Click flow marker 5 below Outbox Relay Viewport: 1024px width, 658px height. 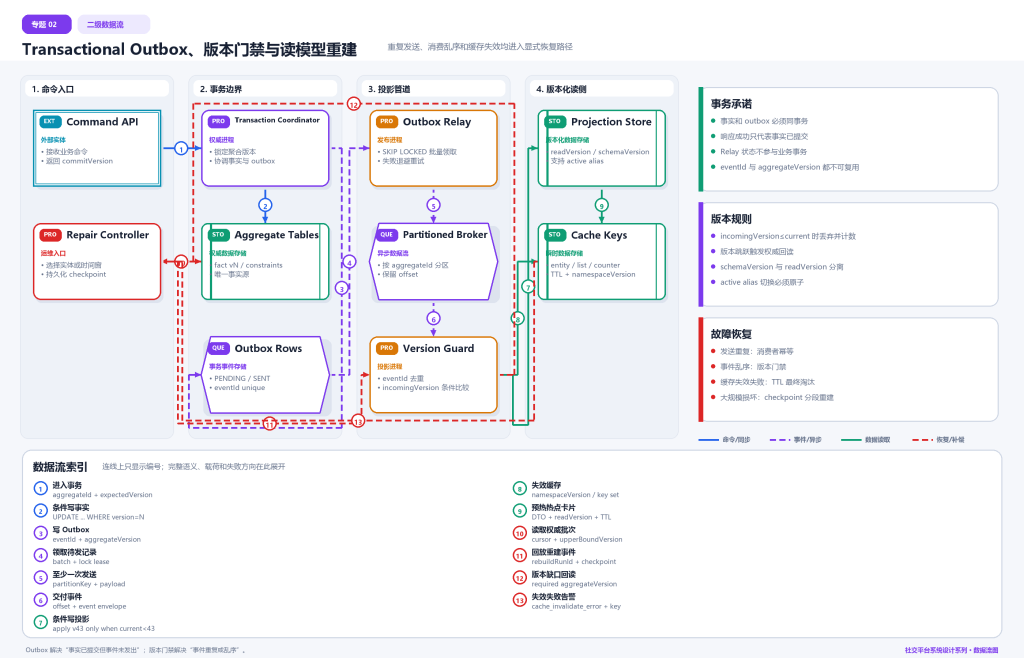click(x=433, y=206)
